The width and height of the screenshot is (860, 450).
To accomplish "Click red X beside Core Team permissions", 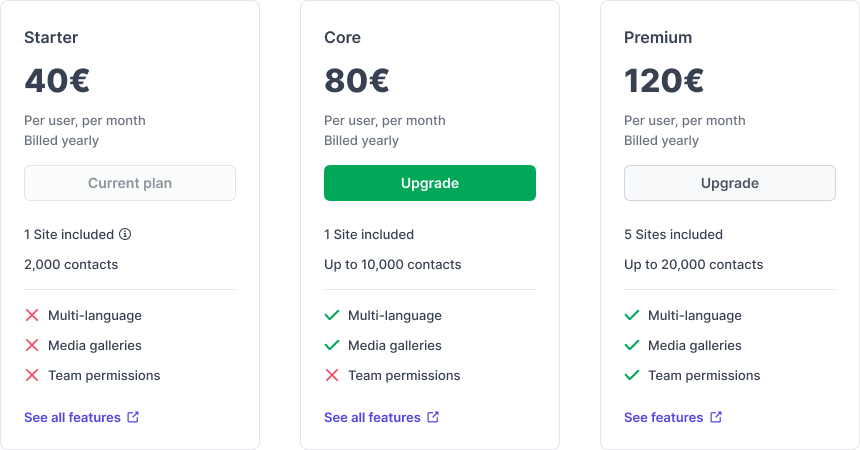I will pyautogui.click(x=332, y=375).
